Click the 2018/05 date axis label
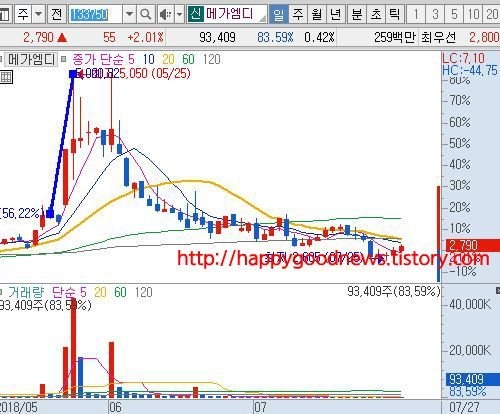This screenshot has height=414, width=500. 19,407
